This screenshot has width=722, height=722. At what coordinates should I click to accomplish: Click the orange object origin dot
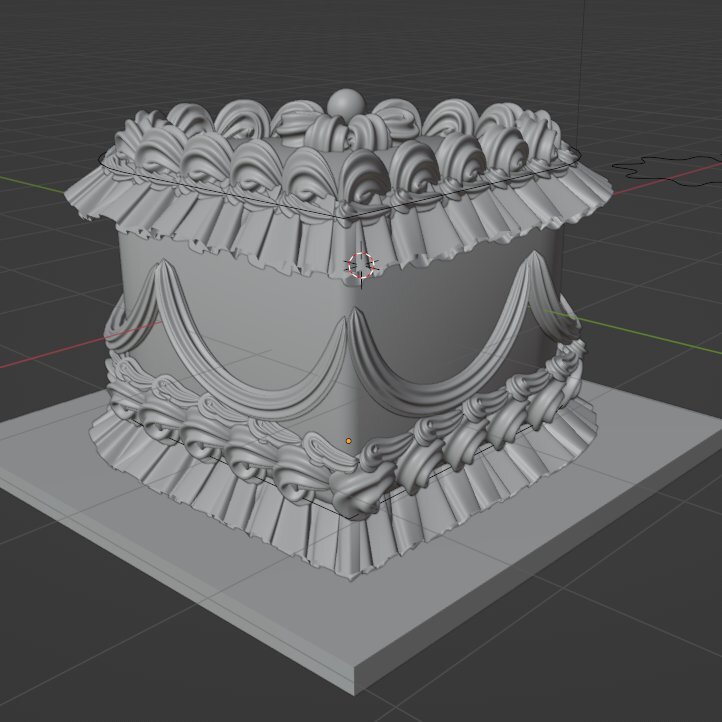(x=349, y=441)
